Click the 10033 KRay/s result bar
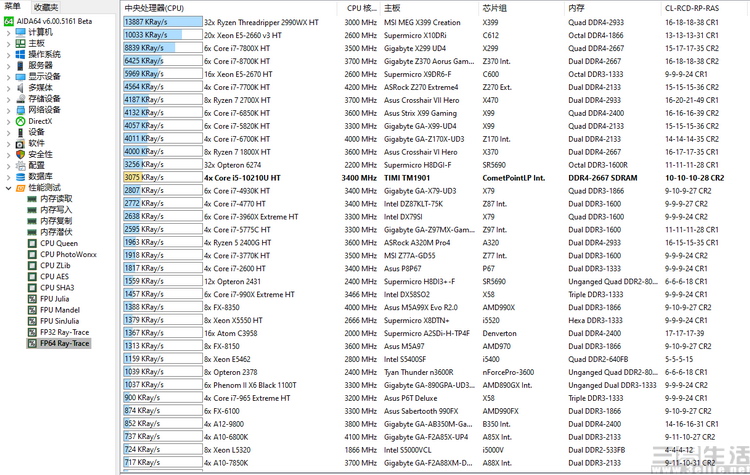The height and width of the screenshot is (475, 750). click(163, 35)
